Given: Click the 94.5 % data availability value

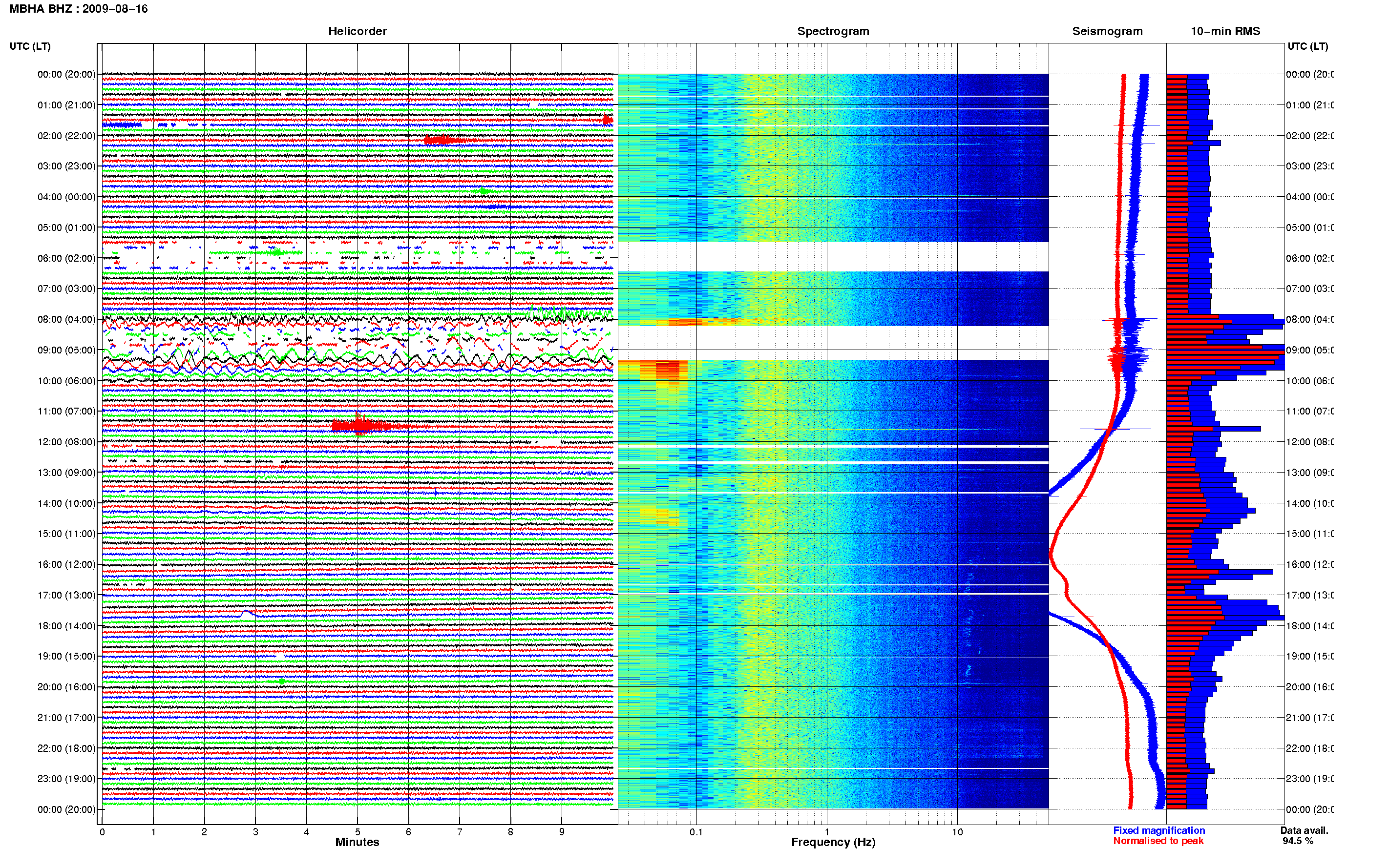Looking at the screenshot, I should [1298, 841].
